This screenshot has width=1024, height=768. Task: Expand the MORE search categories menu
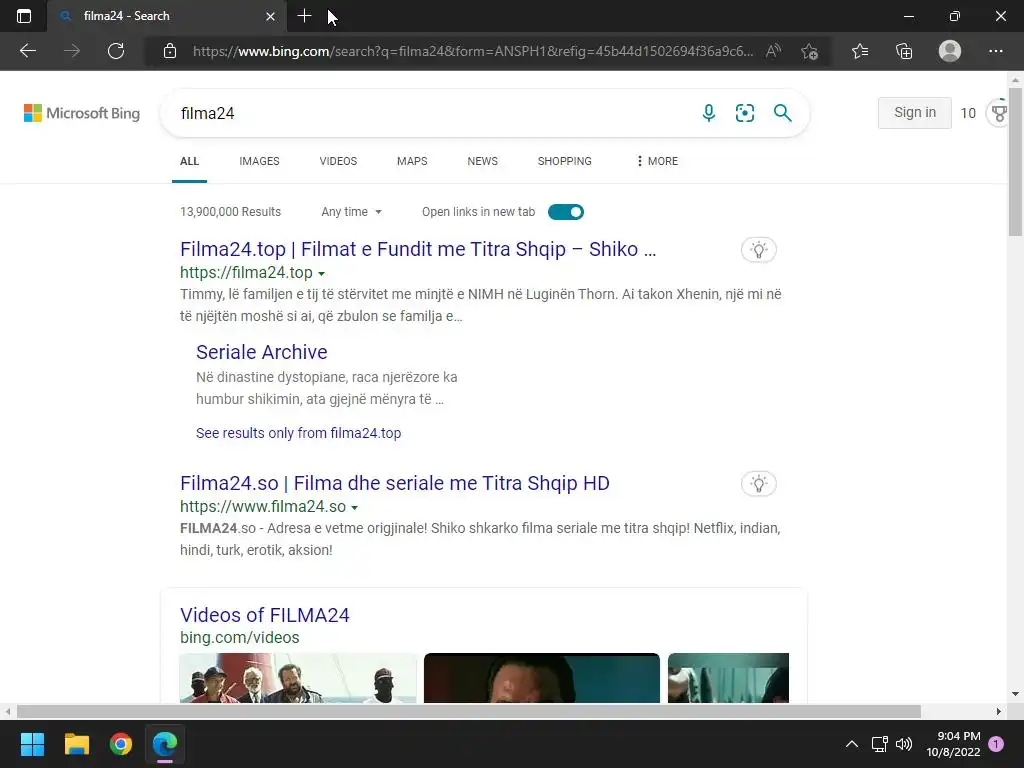pyautogui.click(x=657, y=161)
